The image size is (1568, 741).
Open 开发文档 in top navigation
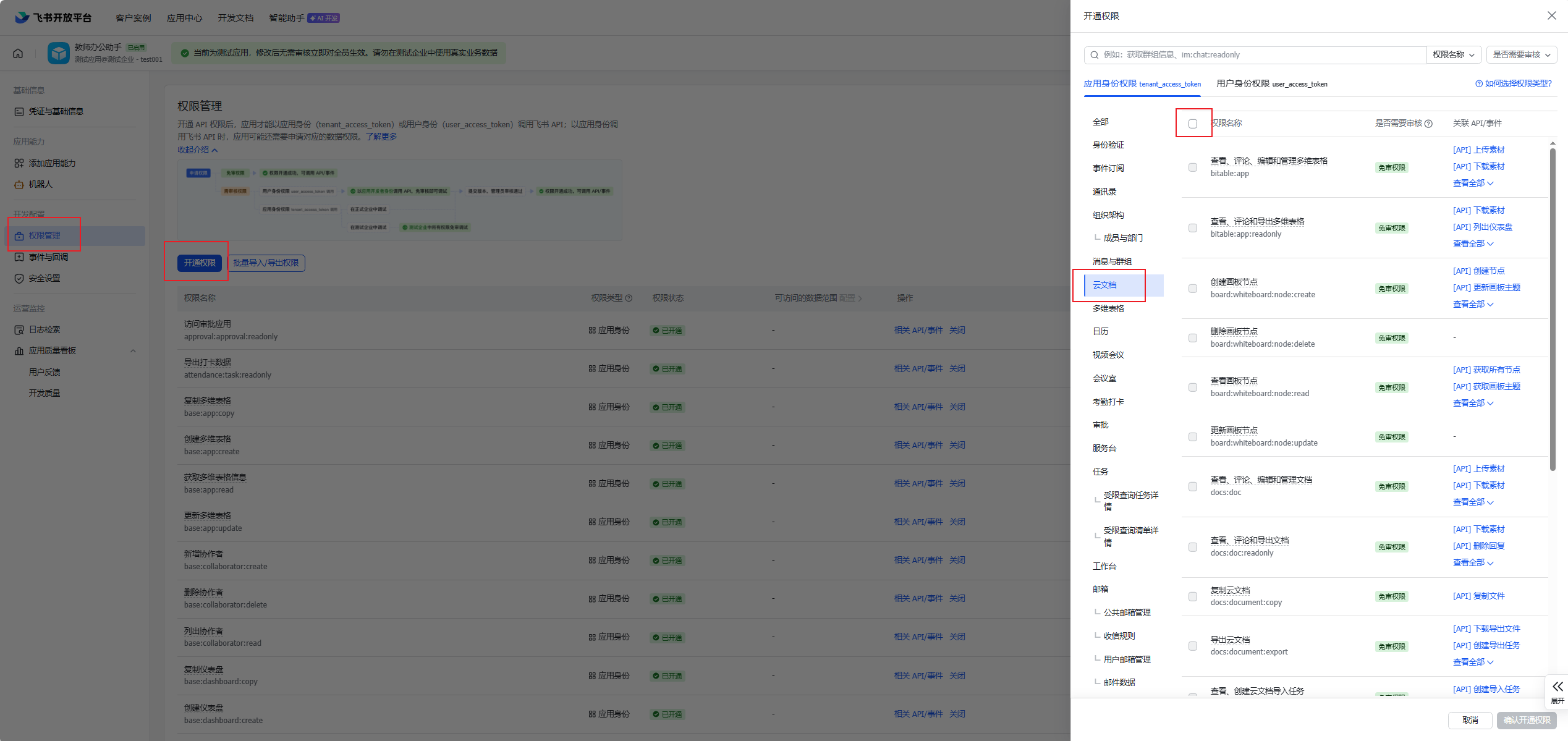[x=235, y=18]
